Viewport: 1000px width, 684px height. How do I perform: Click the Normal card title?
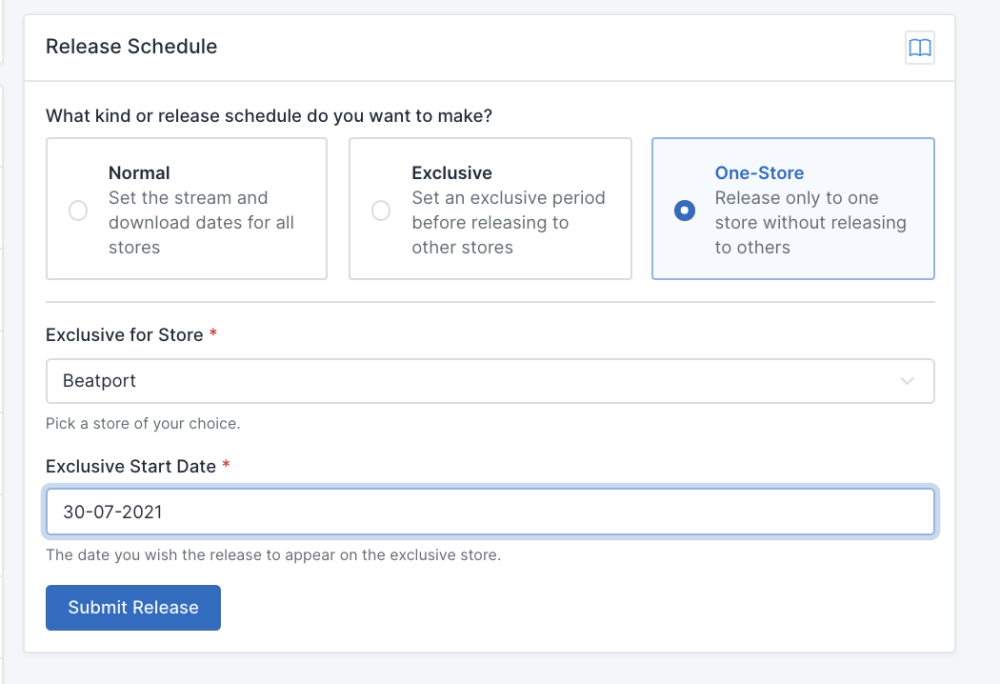pos(139,173)
